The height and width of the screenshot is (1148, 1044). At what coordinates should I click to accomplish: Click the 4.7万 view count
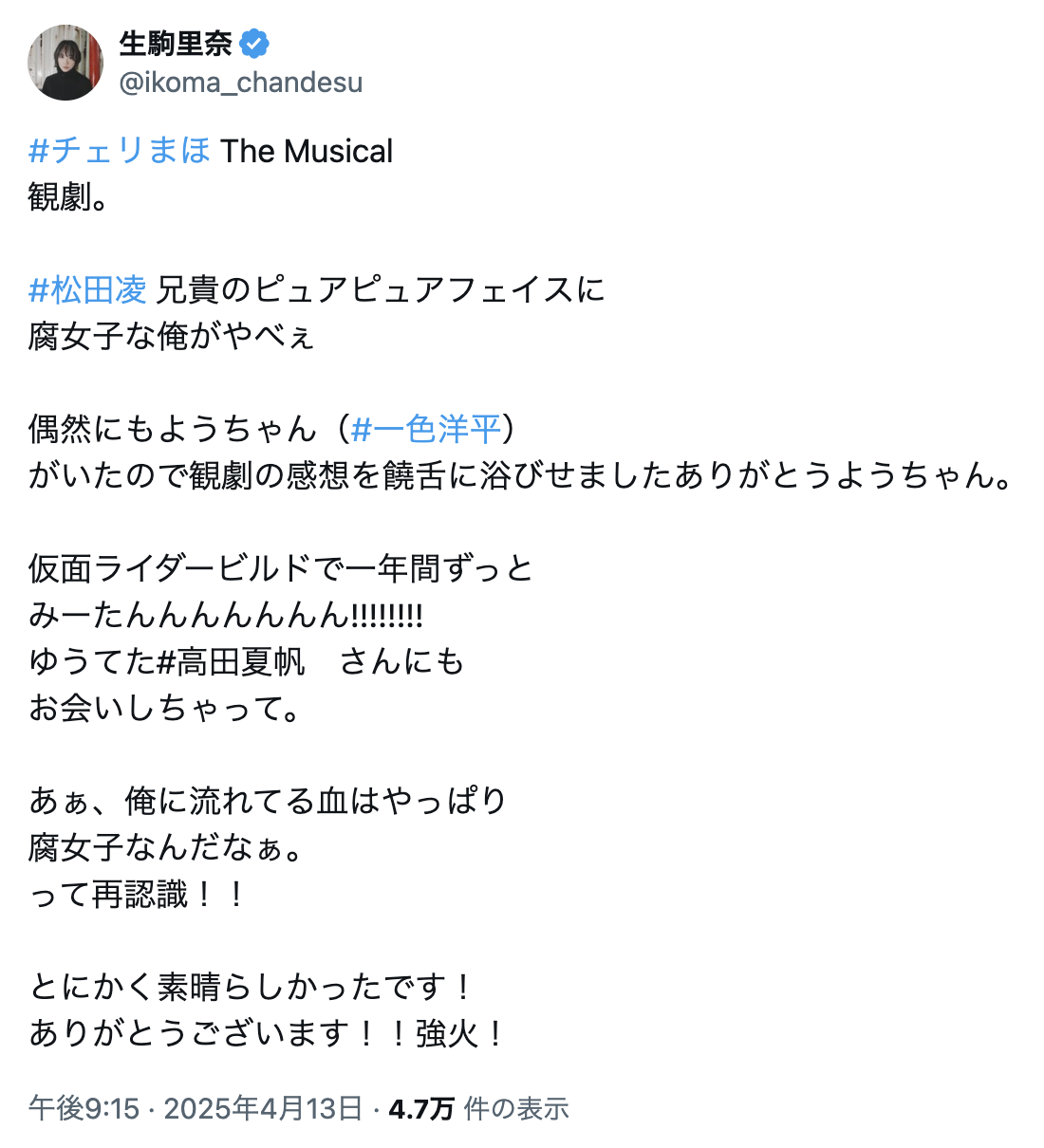pyautogui.click(x=421, y=1108)
